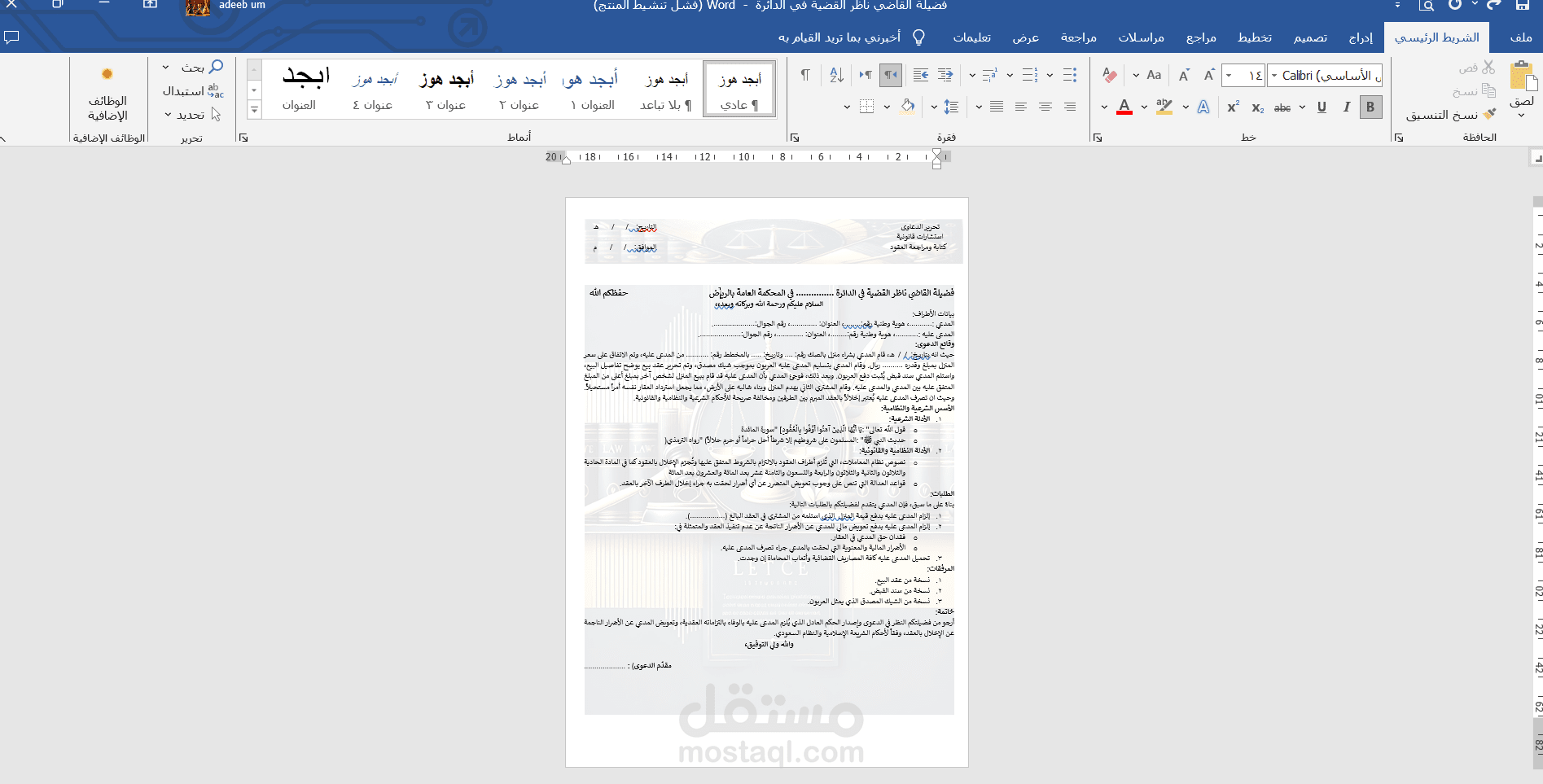Toggle Show/Hide paragraph marks ¶
This screenshot has height=784, width=1543.
(804, 75)
